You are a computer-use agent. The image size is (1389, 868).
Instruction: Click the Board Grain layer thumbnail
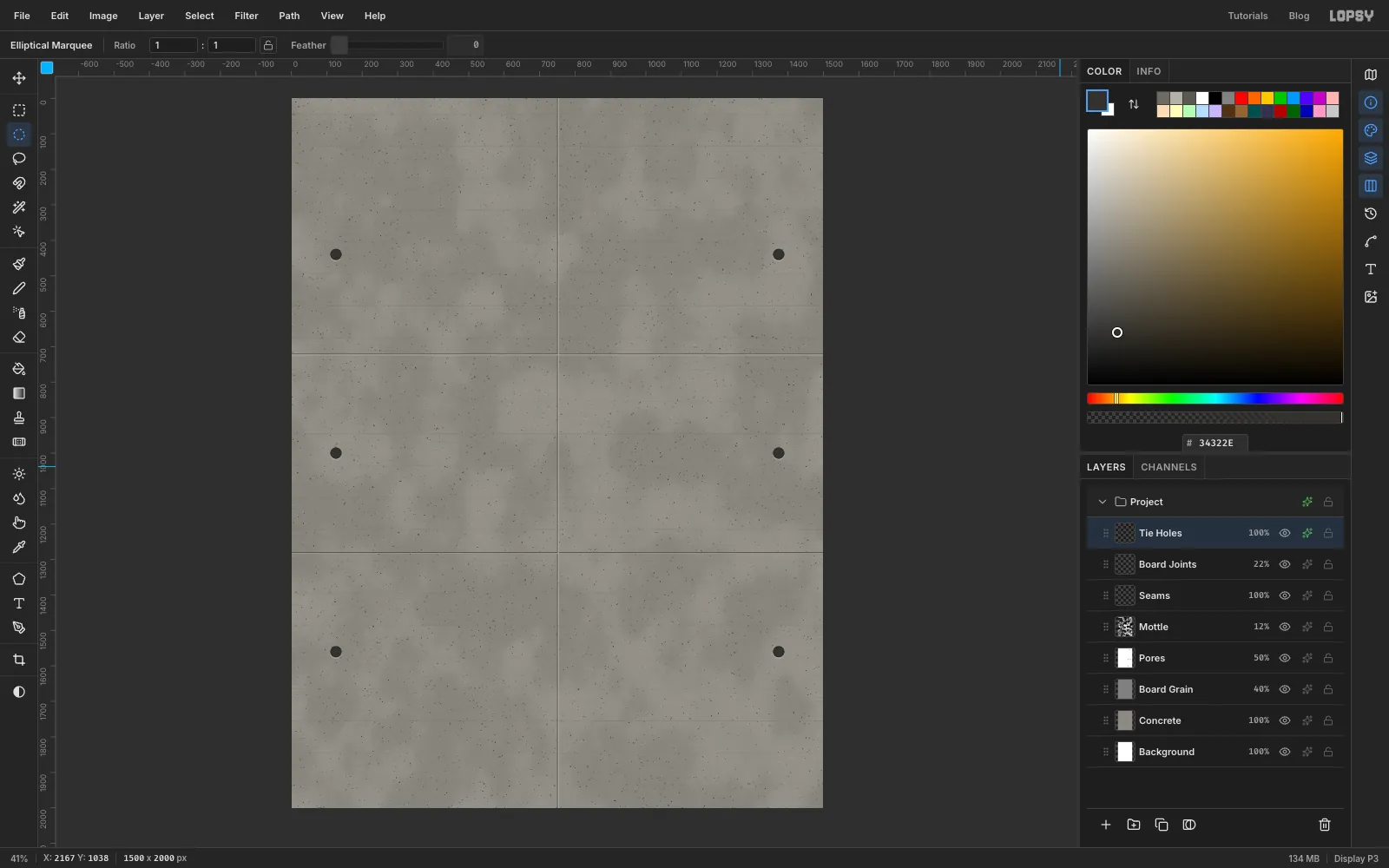pyautogui.click(x=1125, y=689)
